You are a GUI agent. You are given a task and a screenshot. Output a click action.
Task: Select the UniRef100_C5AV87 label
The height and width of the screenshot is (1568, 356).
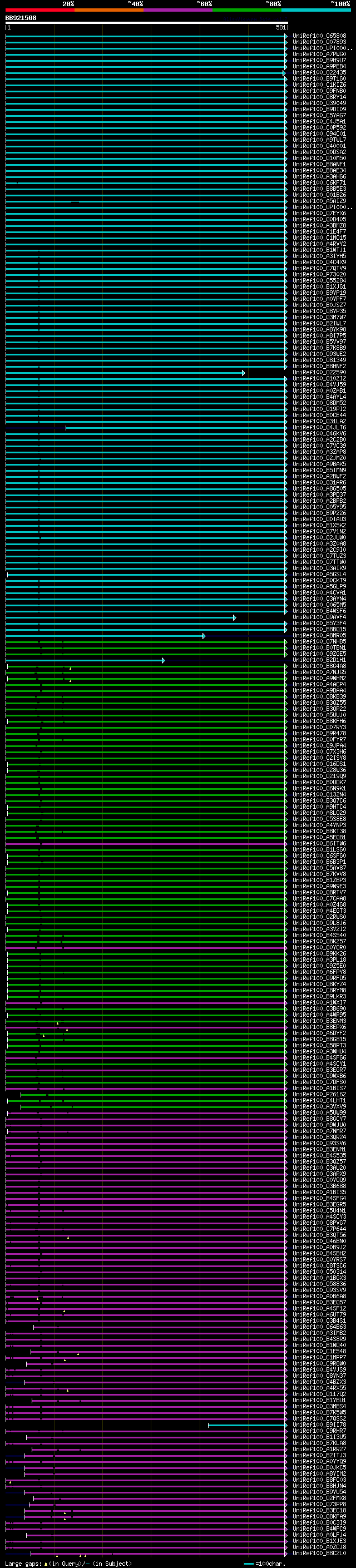coord(319,869)
